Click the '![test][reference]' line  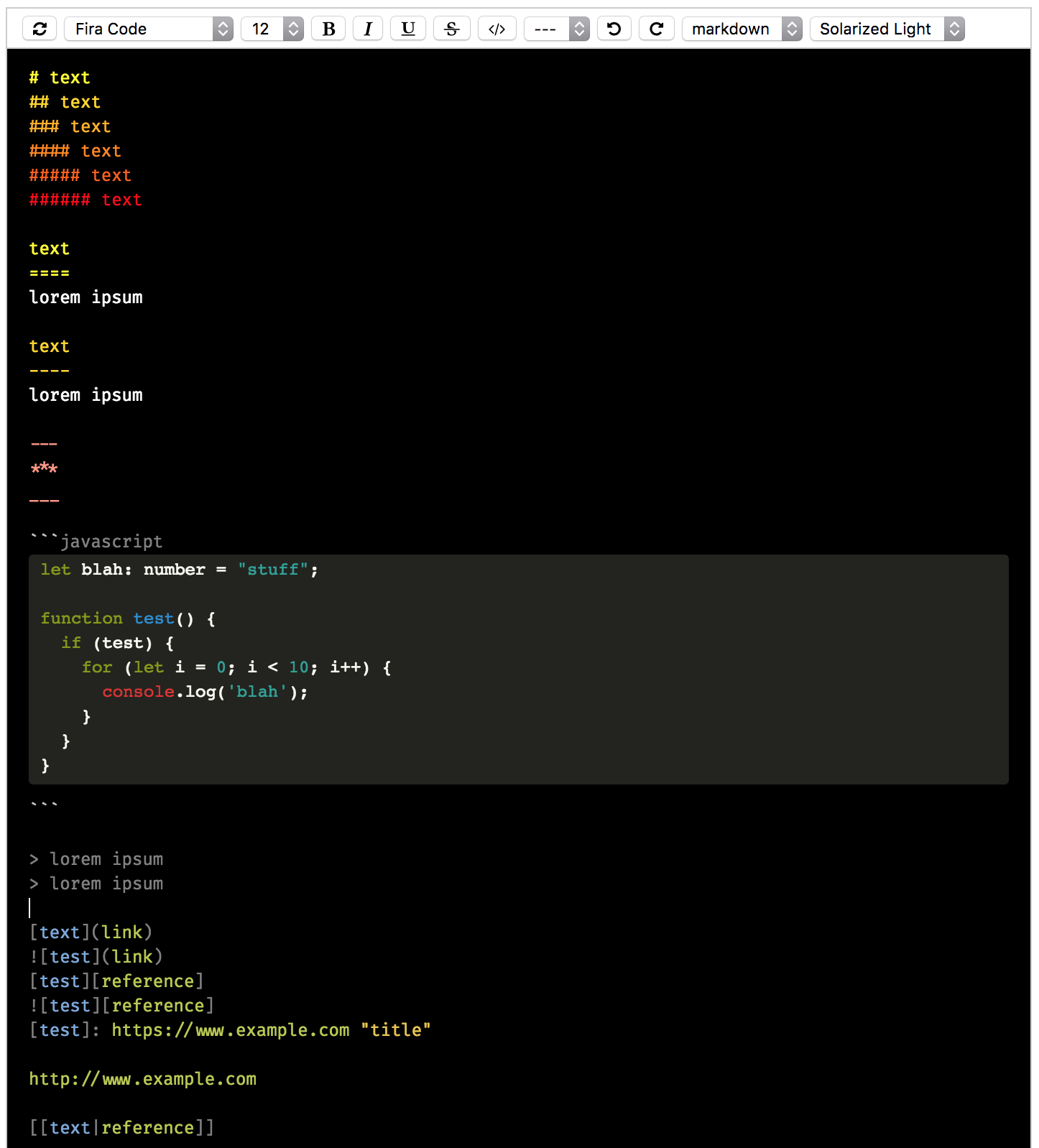pyautogui.click(x=122, y=1006)
